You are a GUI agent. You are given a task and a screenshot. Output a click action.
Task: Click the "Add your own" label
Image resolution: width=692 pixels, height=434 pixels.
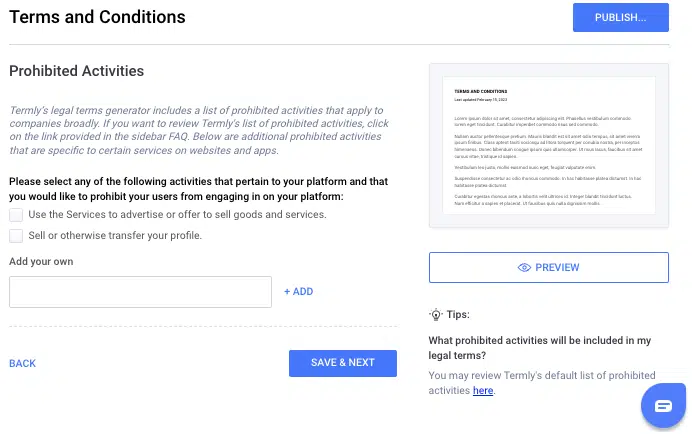[x=41, y=261]
